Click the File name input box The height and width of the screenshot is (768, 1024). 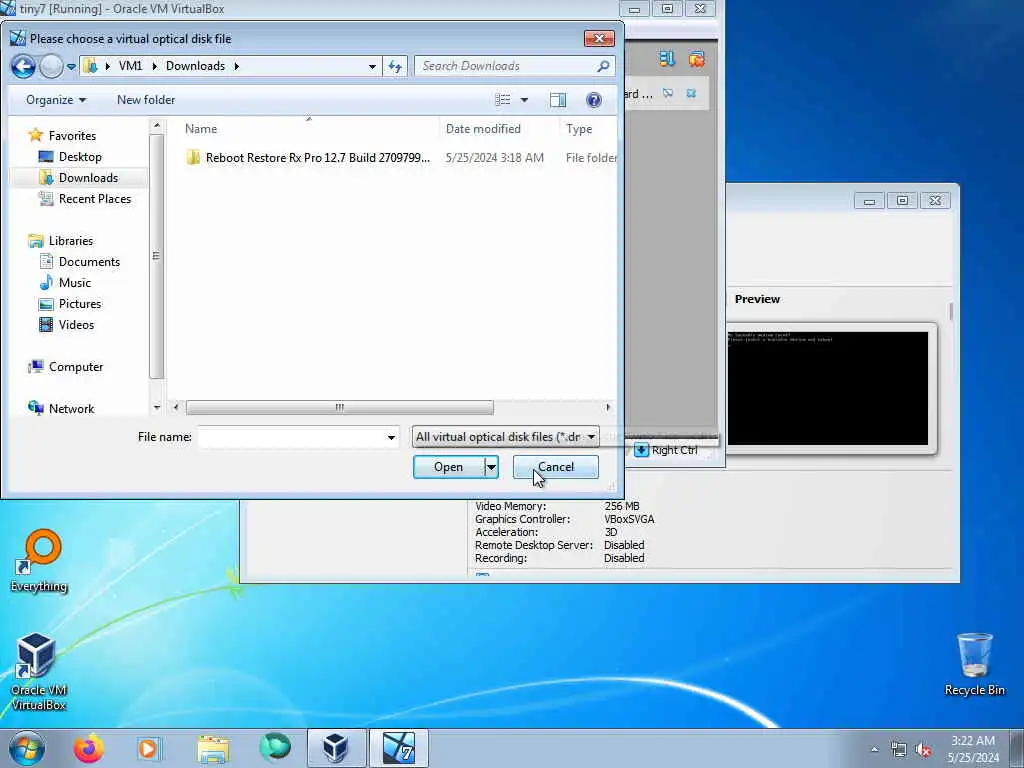pyautogui.click(x=291, y=437)
